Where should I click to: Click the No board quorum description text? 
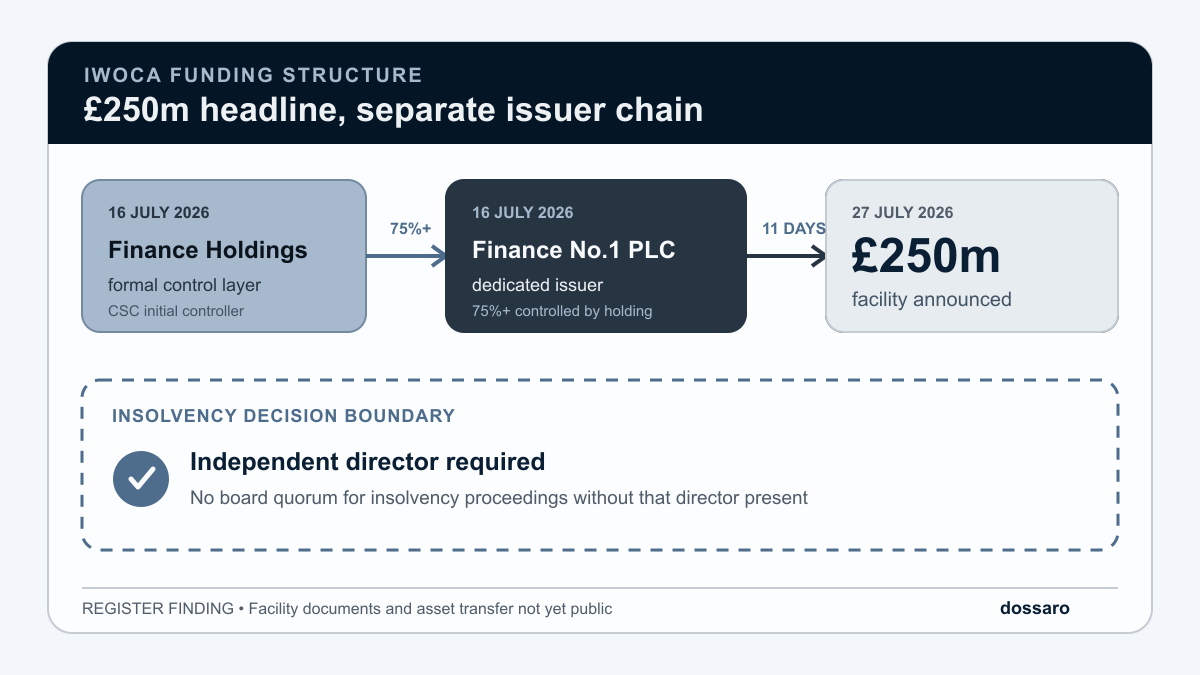tap(499, 497)
